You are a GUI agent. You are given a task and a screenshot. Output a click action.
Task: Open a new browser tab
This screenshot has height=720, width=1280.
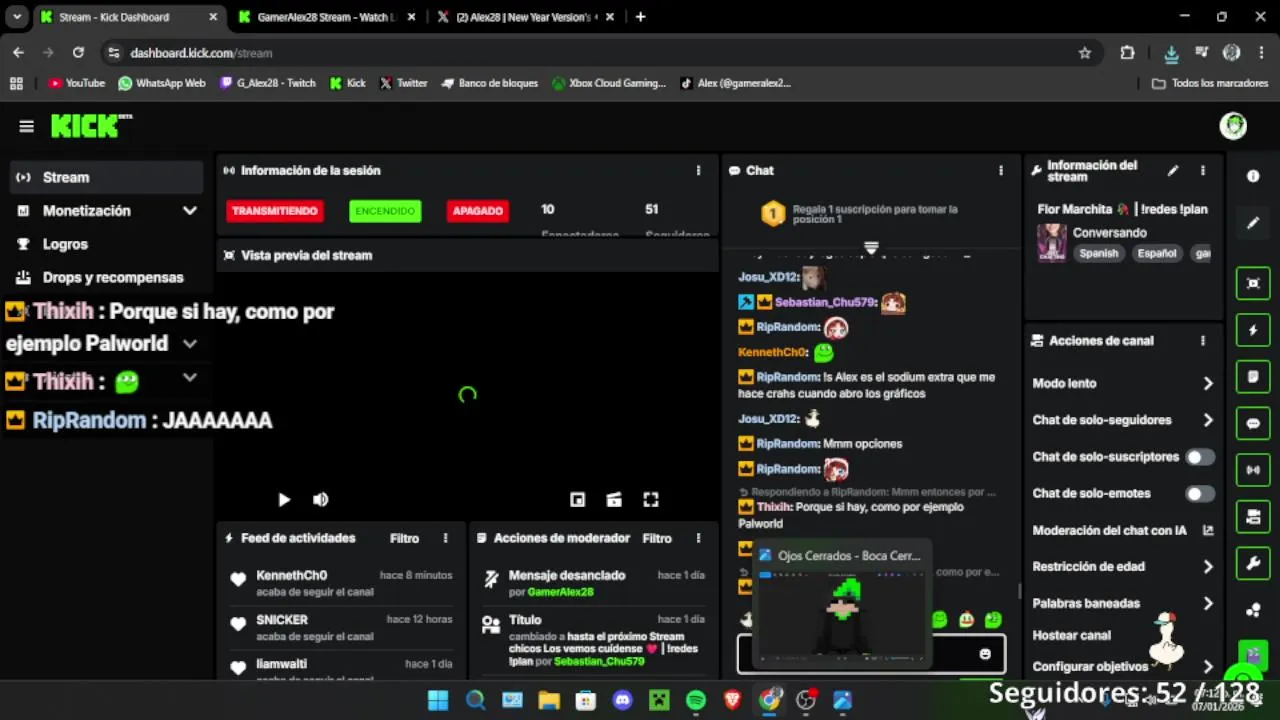640,17
